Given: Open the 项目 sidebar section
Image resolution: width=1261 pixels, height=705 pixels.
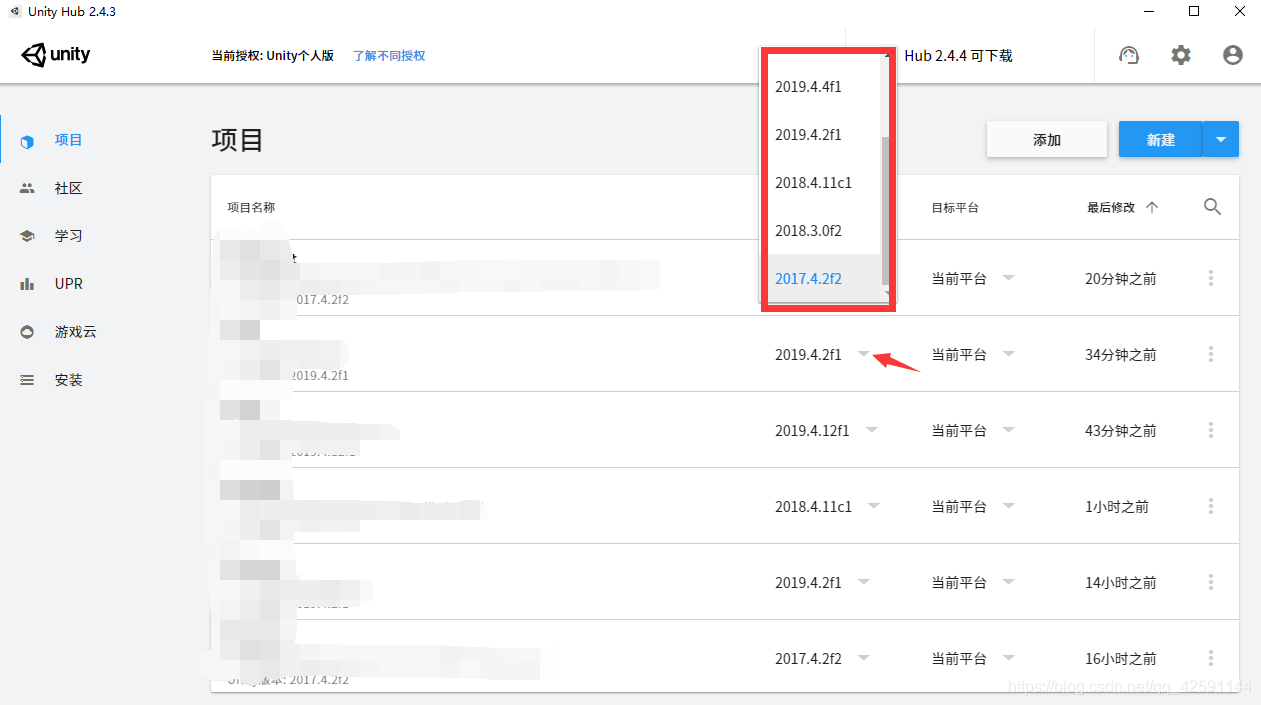Looking at the screenshot, I should 68,140.
